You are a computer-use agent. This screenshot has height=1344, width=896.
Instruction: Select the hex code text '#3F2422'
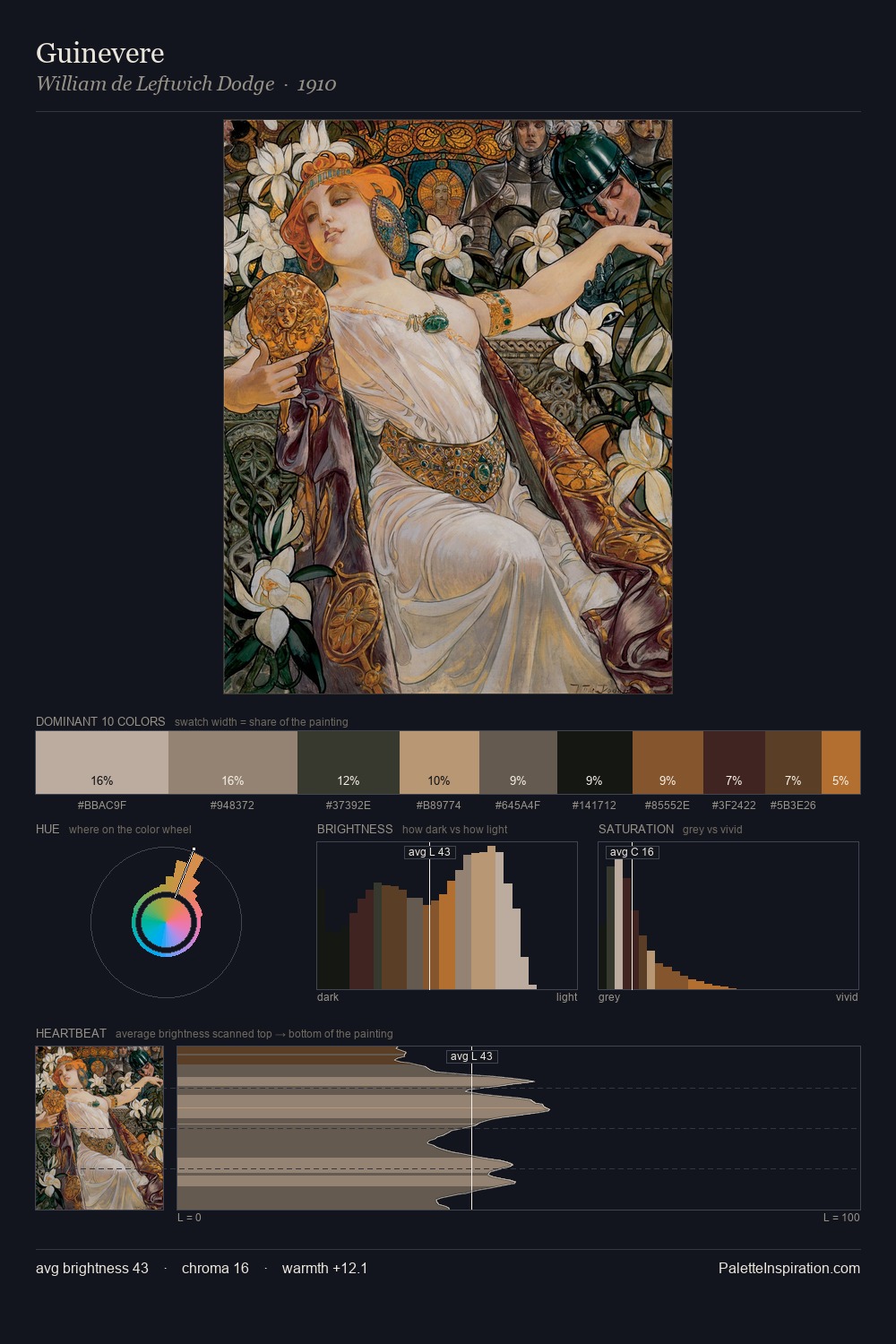coord(734,806)
